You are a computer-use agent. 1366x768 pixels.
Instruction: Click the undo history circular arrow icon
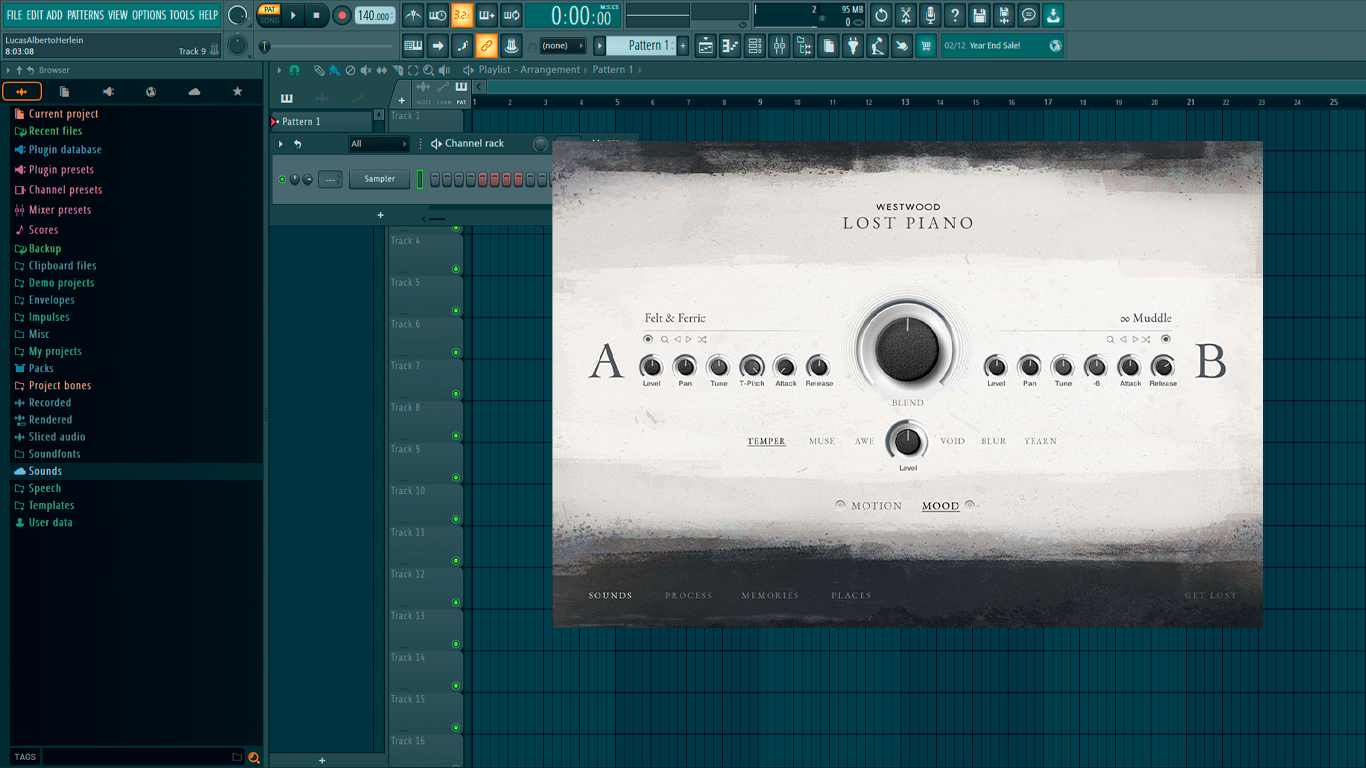(x=881, y=15)
